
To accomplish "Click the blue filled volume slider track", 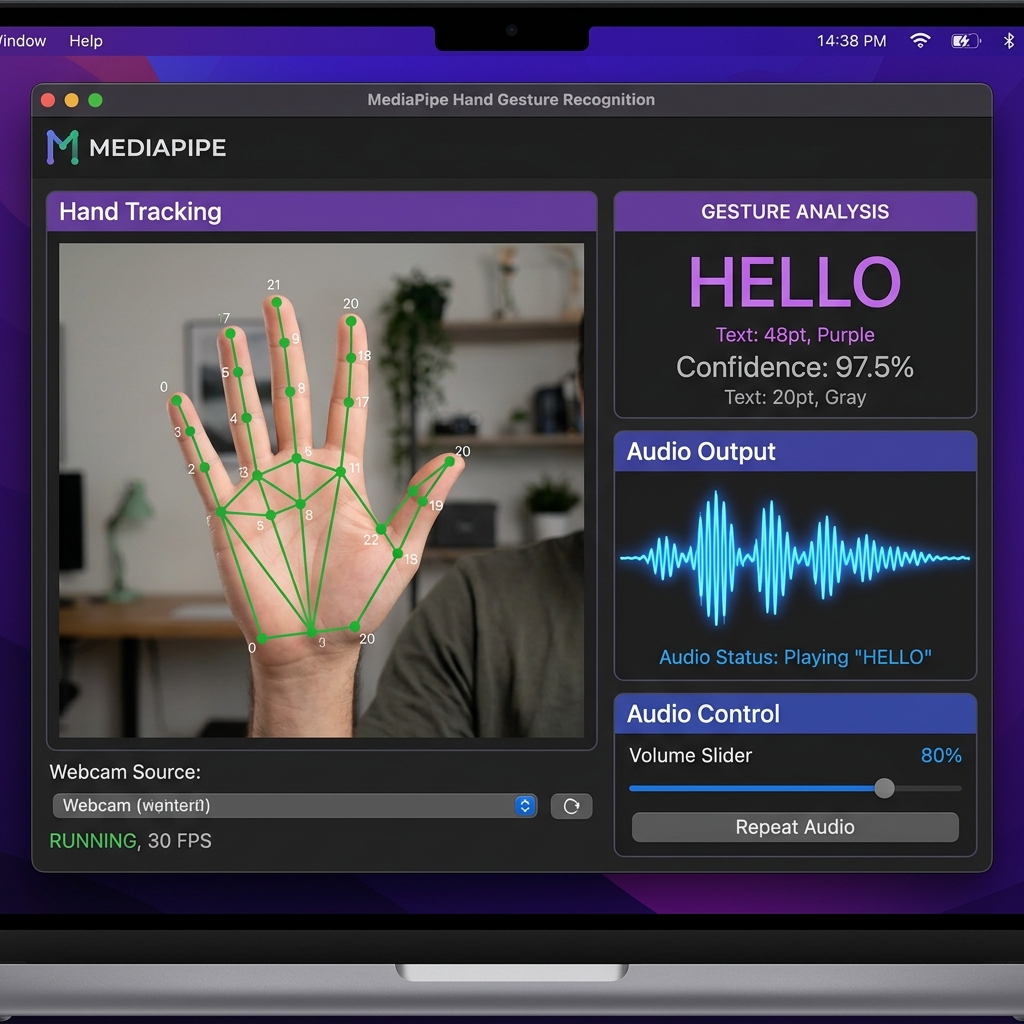I will tap(752, 788).
